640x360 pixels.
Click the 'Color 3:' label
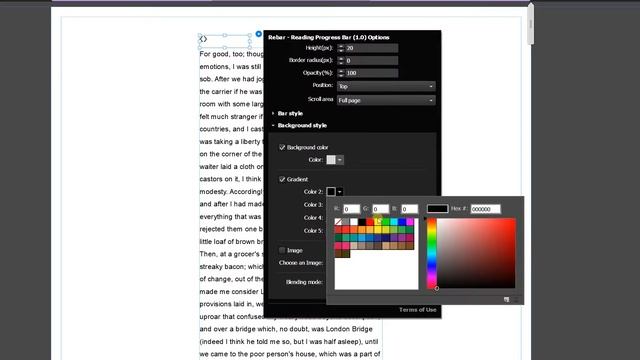(x=313, y=204)
